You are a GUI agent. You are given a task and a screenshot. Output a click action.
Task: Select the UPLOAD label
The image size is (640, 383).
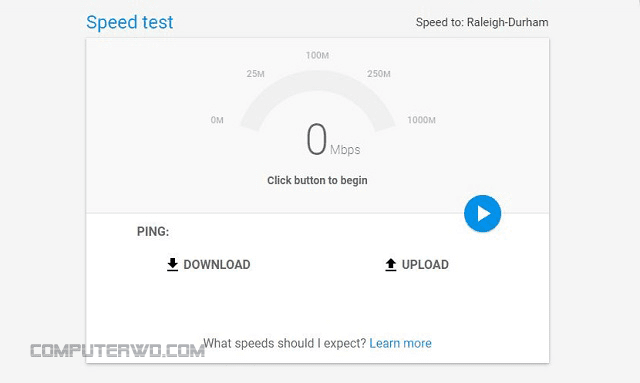pos(425,265)
